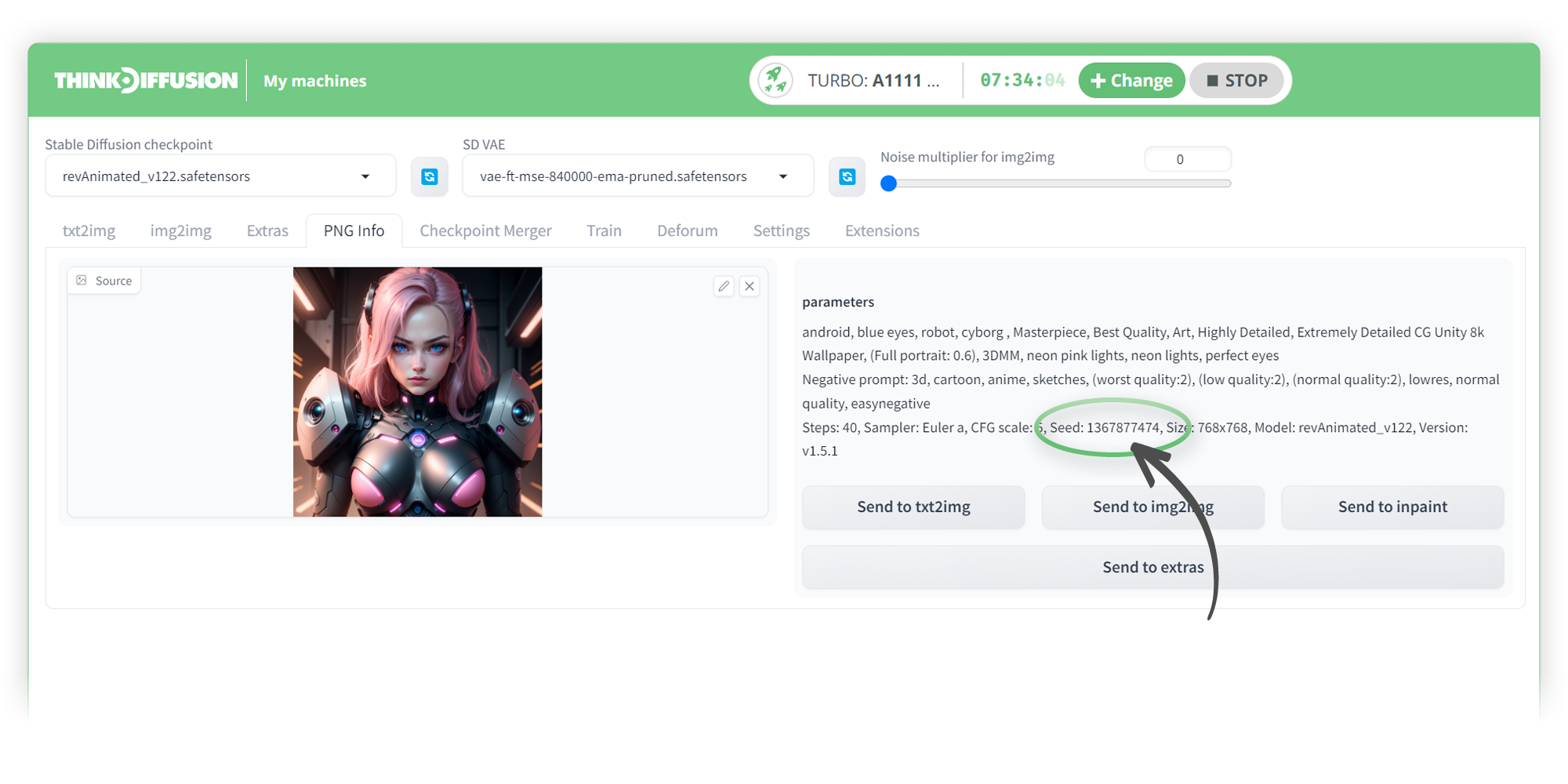
Task: Click the rocket turbo machine icon
Action: pyautogui.click(x=775, y=80)
